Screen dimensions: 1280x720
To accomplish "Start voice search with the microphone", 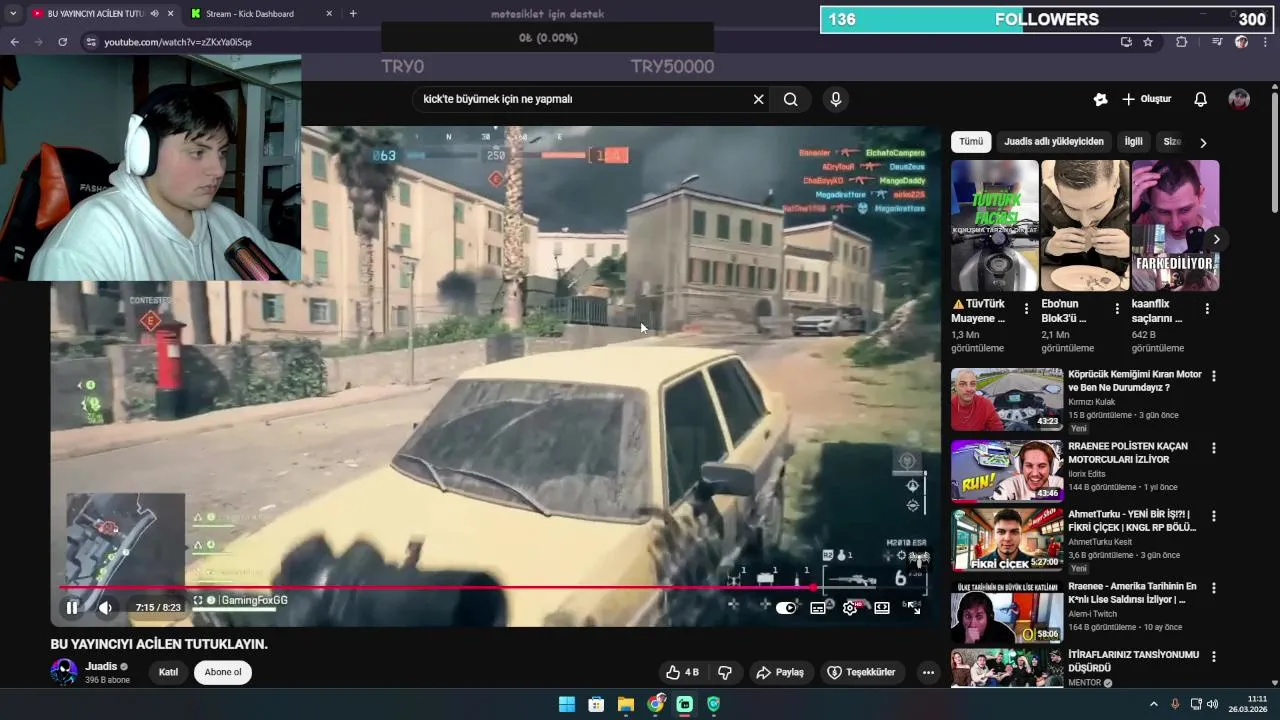I will [x=836, y=99].
